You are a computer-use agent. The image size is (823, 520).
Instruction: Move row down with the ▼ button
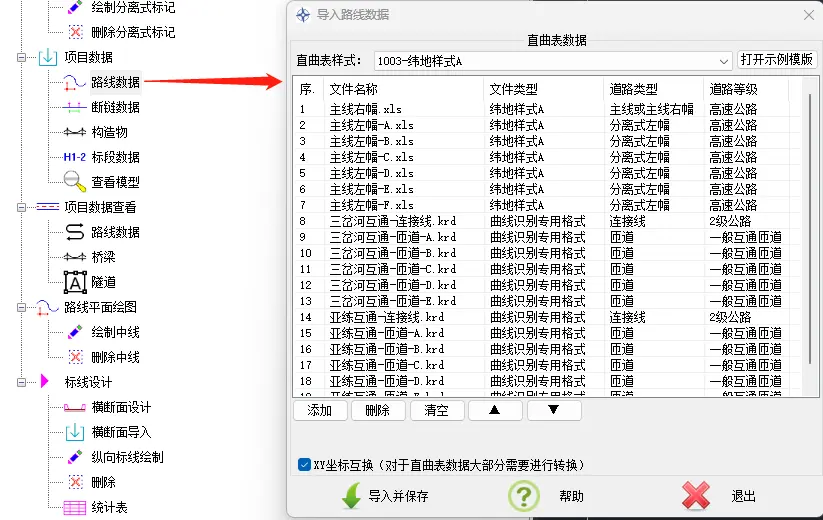tap(553, 410)
